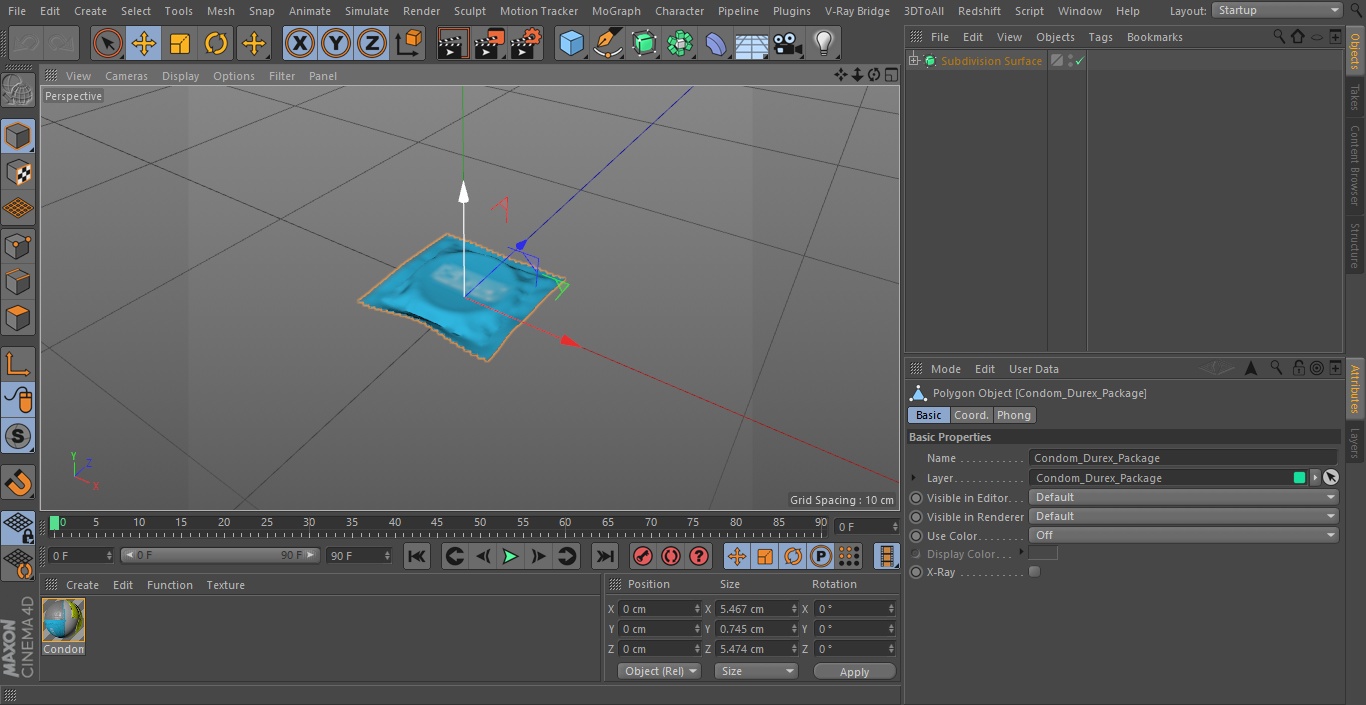Click the search icon in Objects manager
Viewport: 1366px width, 705px height.
pos(1279,37)
